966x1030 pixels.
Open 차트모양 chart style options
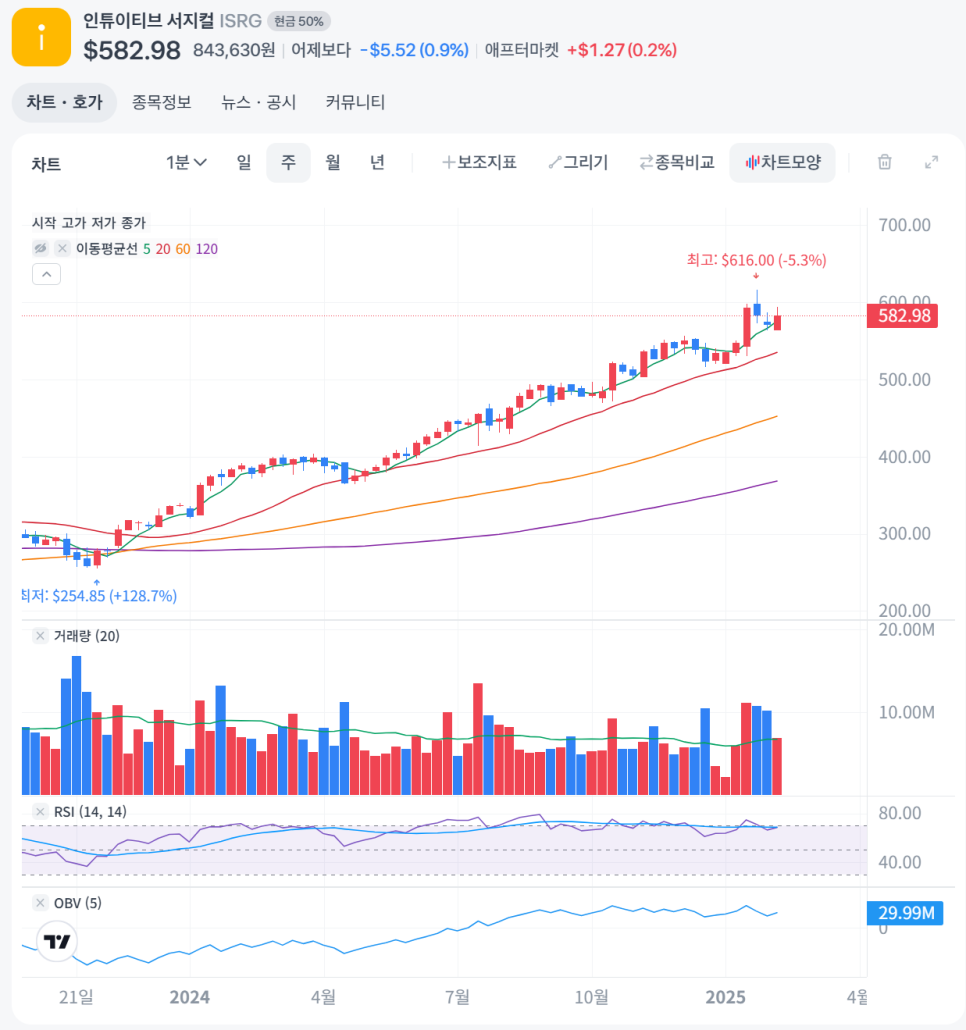point(783,162)
